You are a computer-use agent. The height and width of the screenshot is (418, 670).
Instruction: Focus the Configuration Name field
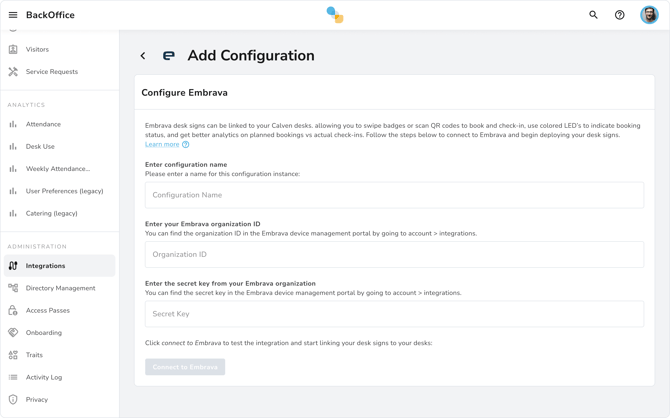click(394, 195)
